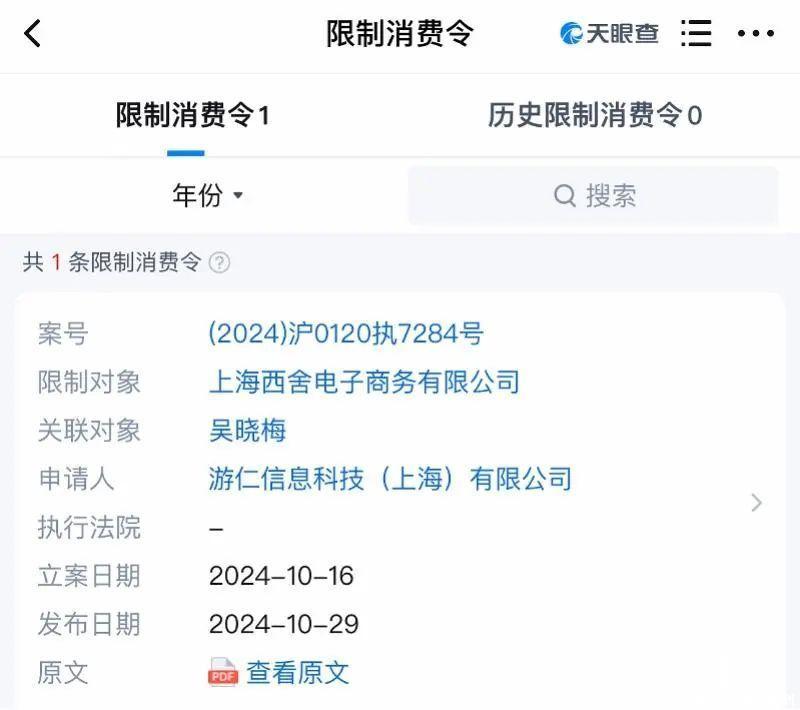Open case number (2024)沪0120执7284号

pos(346,333)
